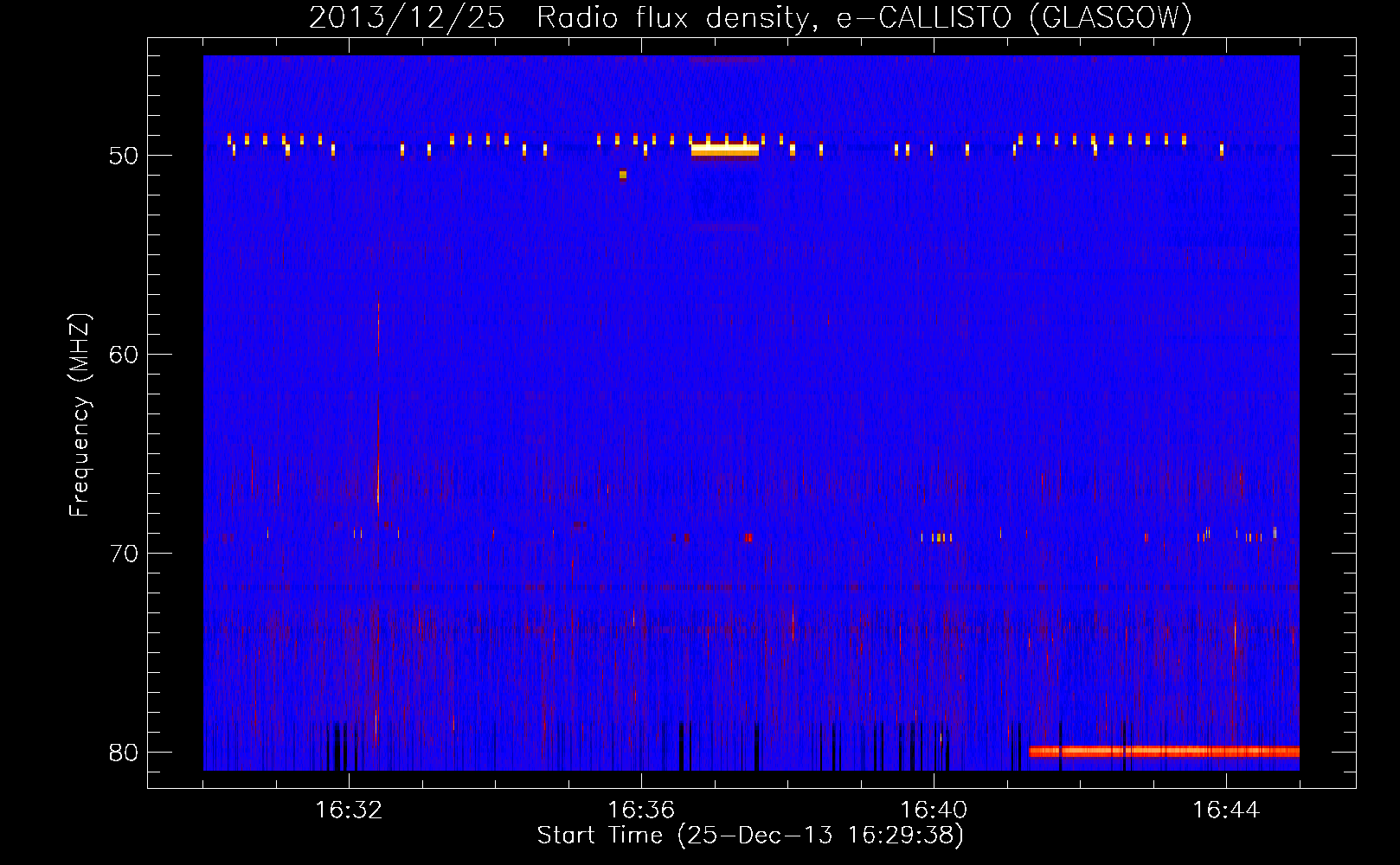
Task: Click the '80' frequency tick label
Action: tap(124, 753)
